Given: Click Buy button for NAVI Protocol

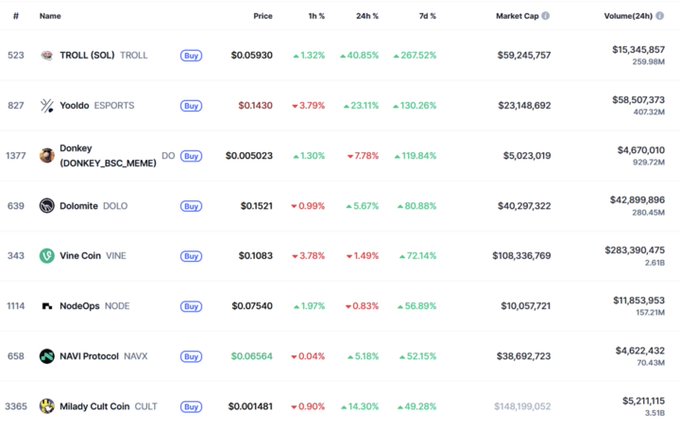Looking at the screenshot, I should click(191, 357).
